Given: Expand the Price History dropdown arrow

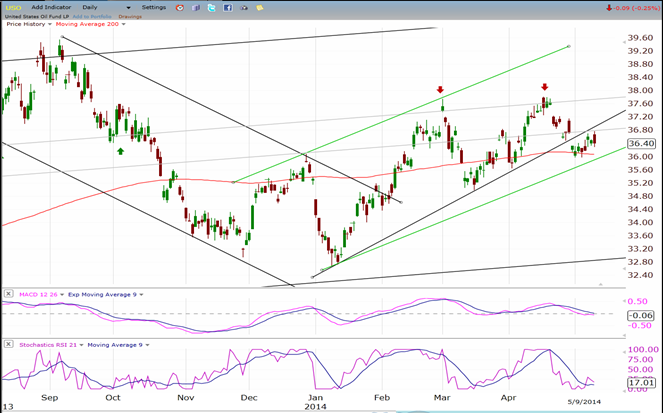Looking at the screenshot, I should tap(50, 25).
